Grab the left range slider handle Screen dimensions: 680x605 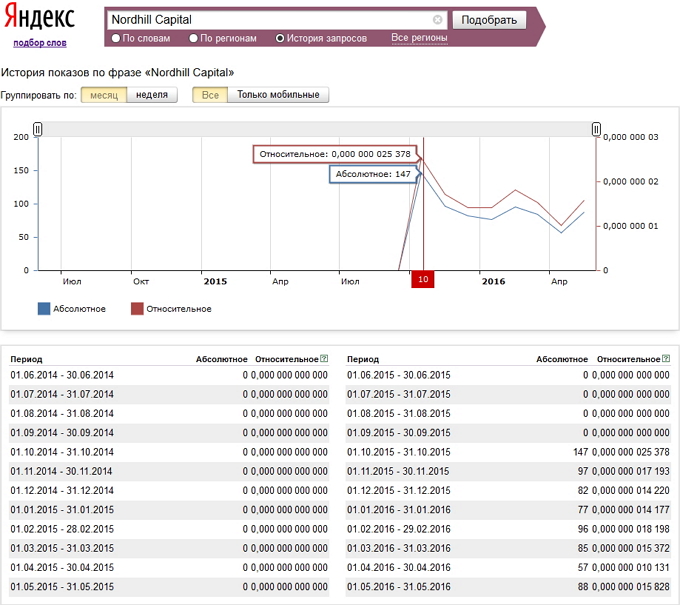coord(38,129)
